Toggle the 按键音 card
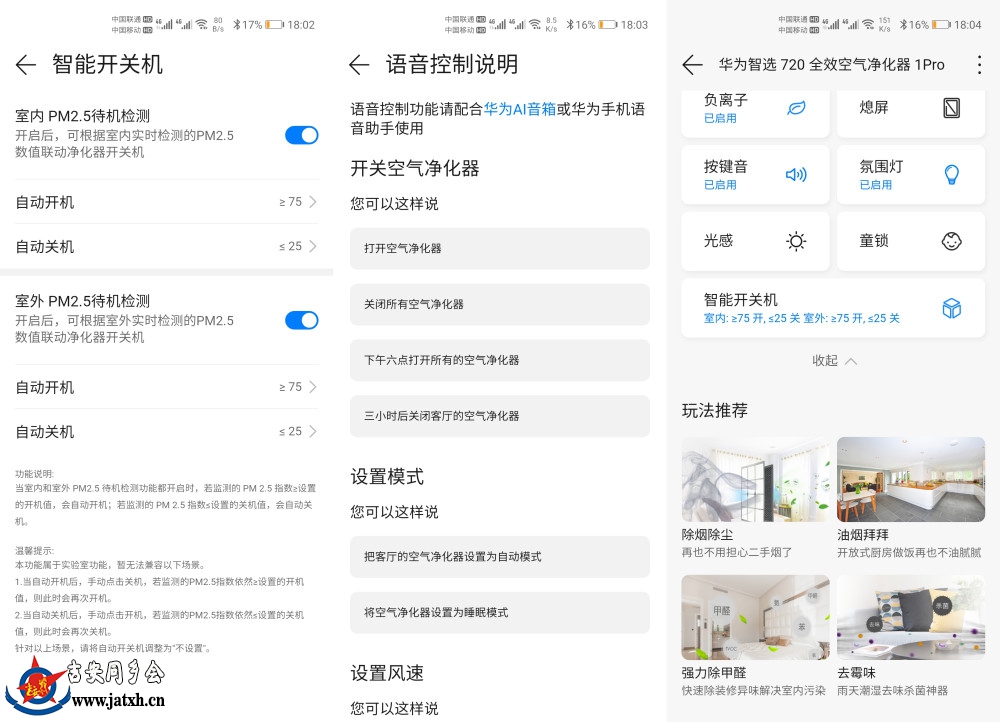The width and height of the screenshot is (1000, 722). click(755, 174)
